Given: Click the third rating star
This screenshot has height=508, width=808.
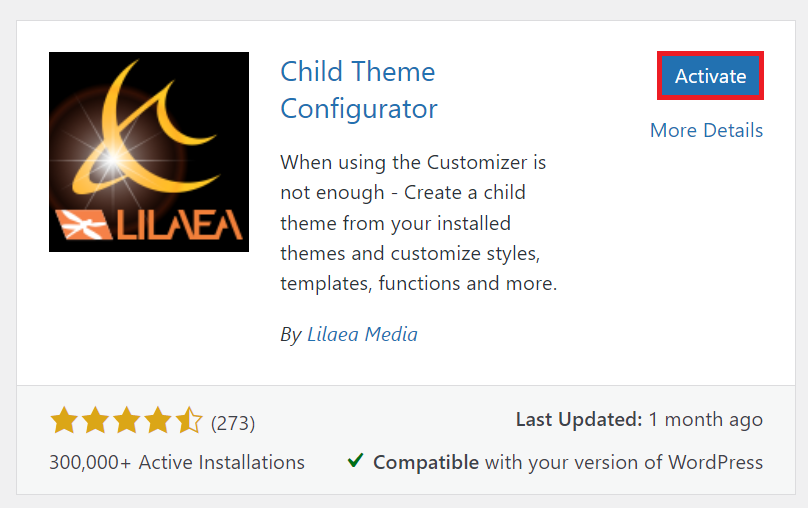Looking at the screenshot, I should [x=126, y=422].
